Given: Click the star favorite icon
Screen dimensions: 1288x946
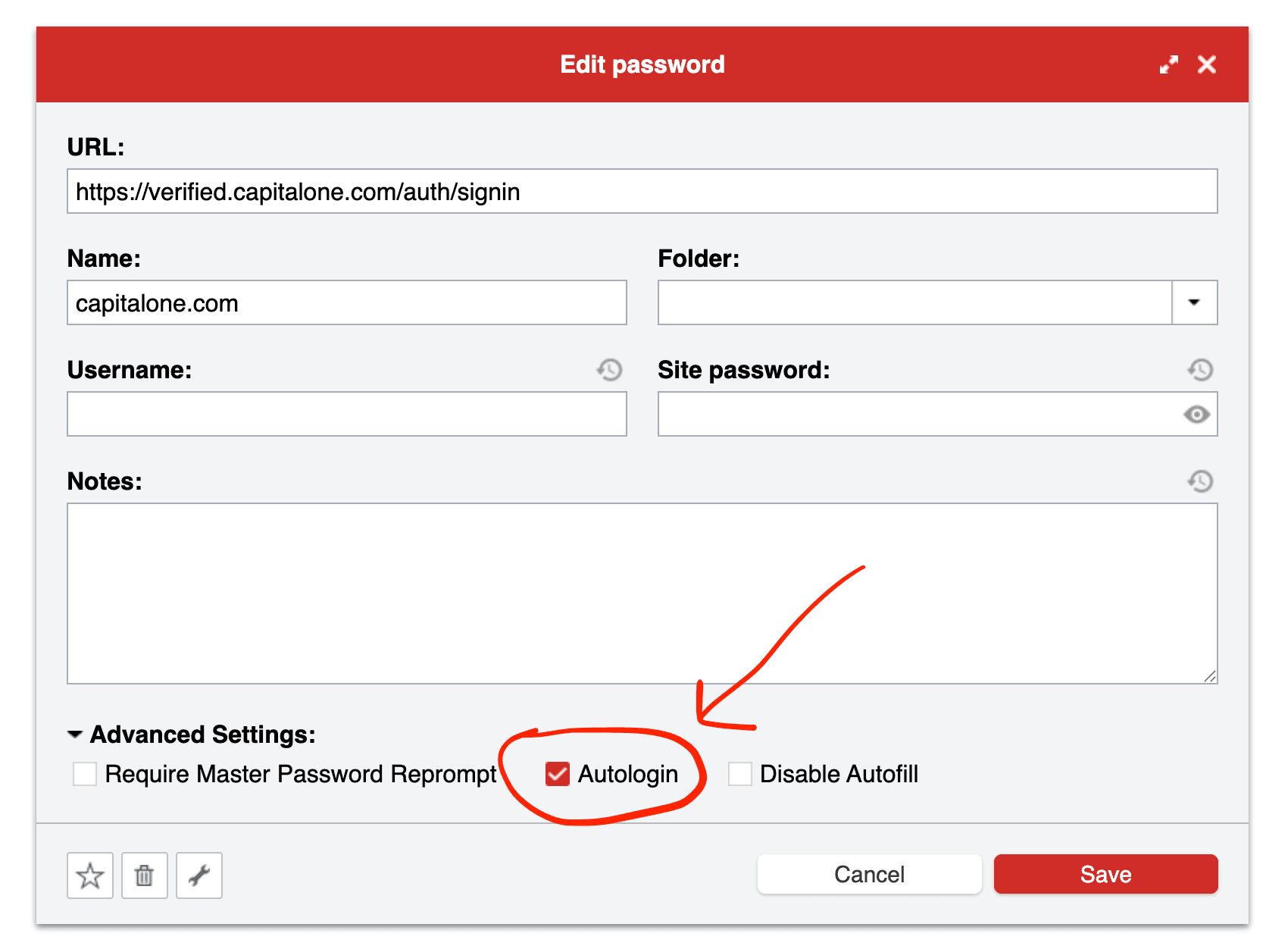Looking at the screenshot, I should click(89, 876).
